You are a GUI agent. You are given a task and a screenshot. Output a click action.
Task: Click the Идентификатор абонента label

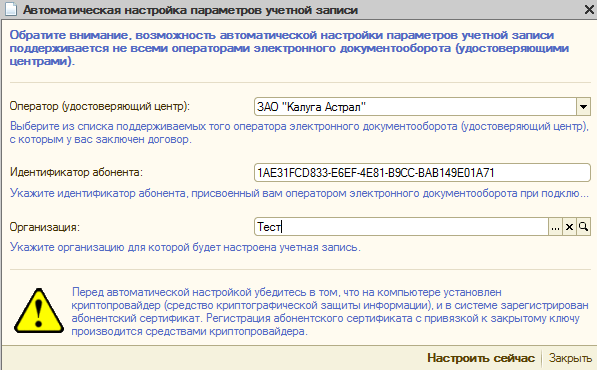(x=76, y=172)
